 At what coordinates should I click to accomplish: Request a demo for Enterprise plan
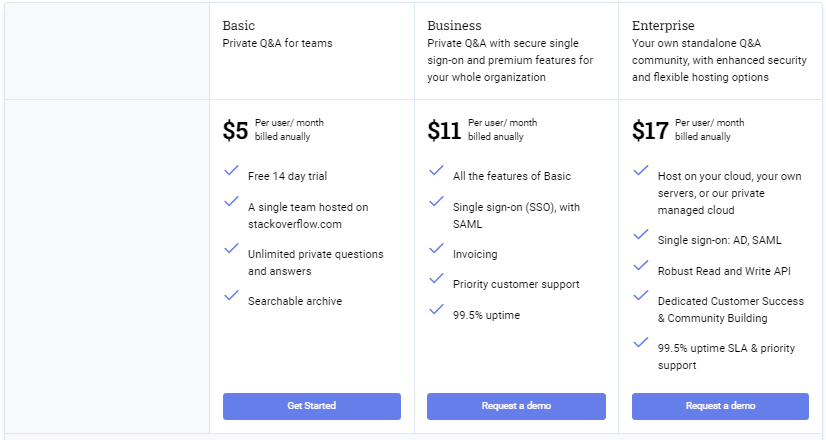tap(720, 406)
